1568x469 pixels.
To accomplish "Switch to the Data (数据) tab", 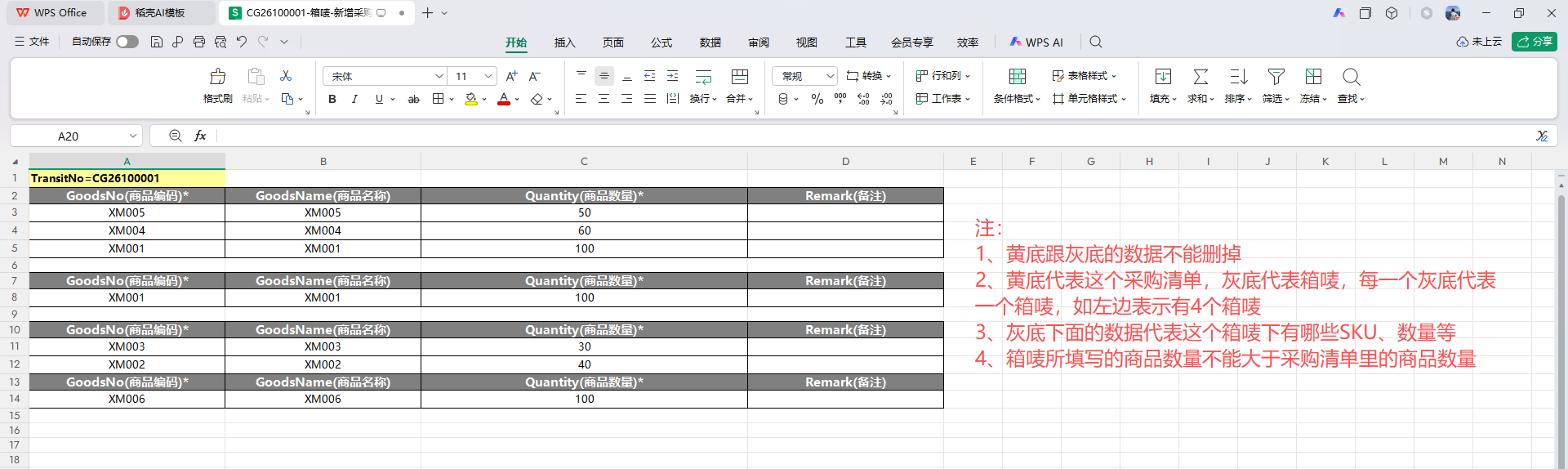I will [710, 42].
